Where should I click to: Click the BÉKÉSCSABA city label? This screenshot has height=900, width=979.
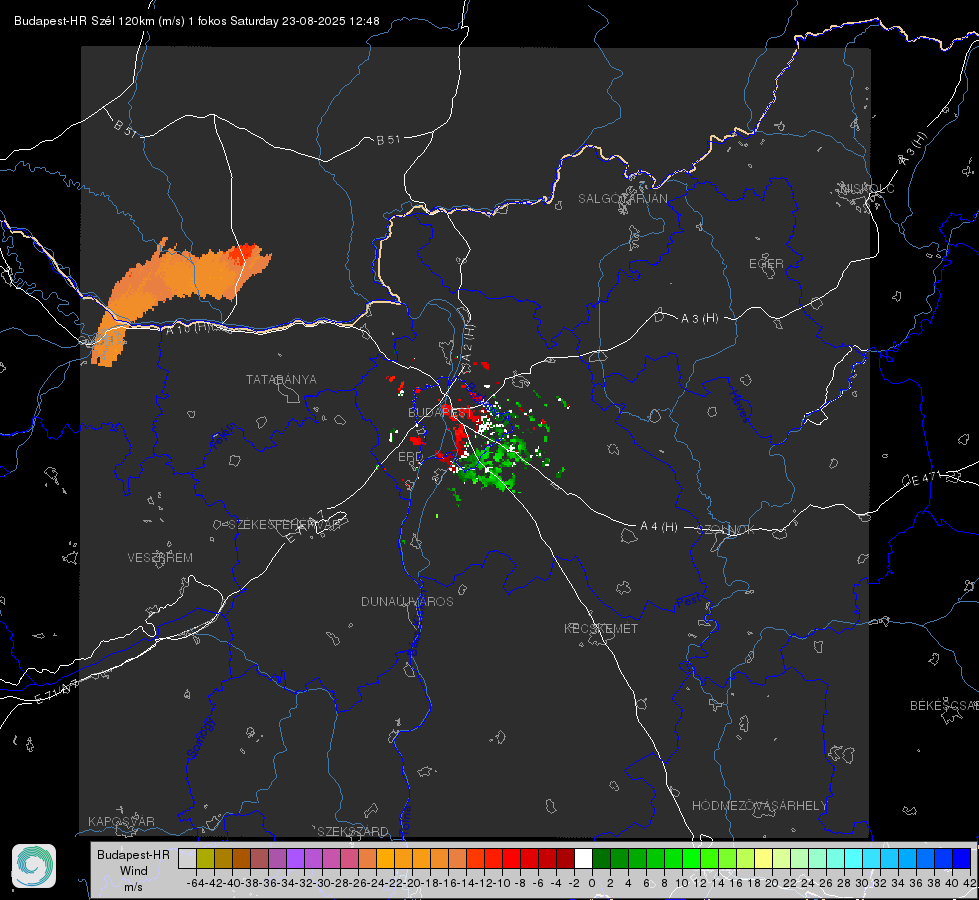[944, 706]
